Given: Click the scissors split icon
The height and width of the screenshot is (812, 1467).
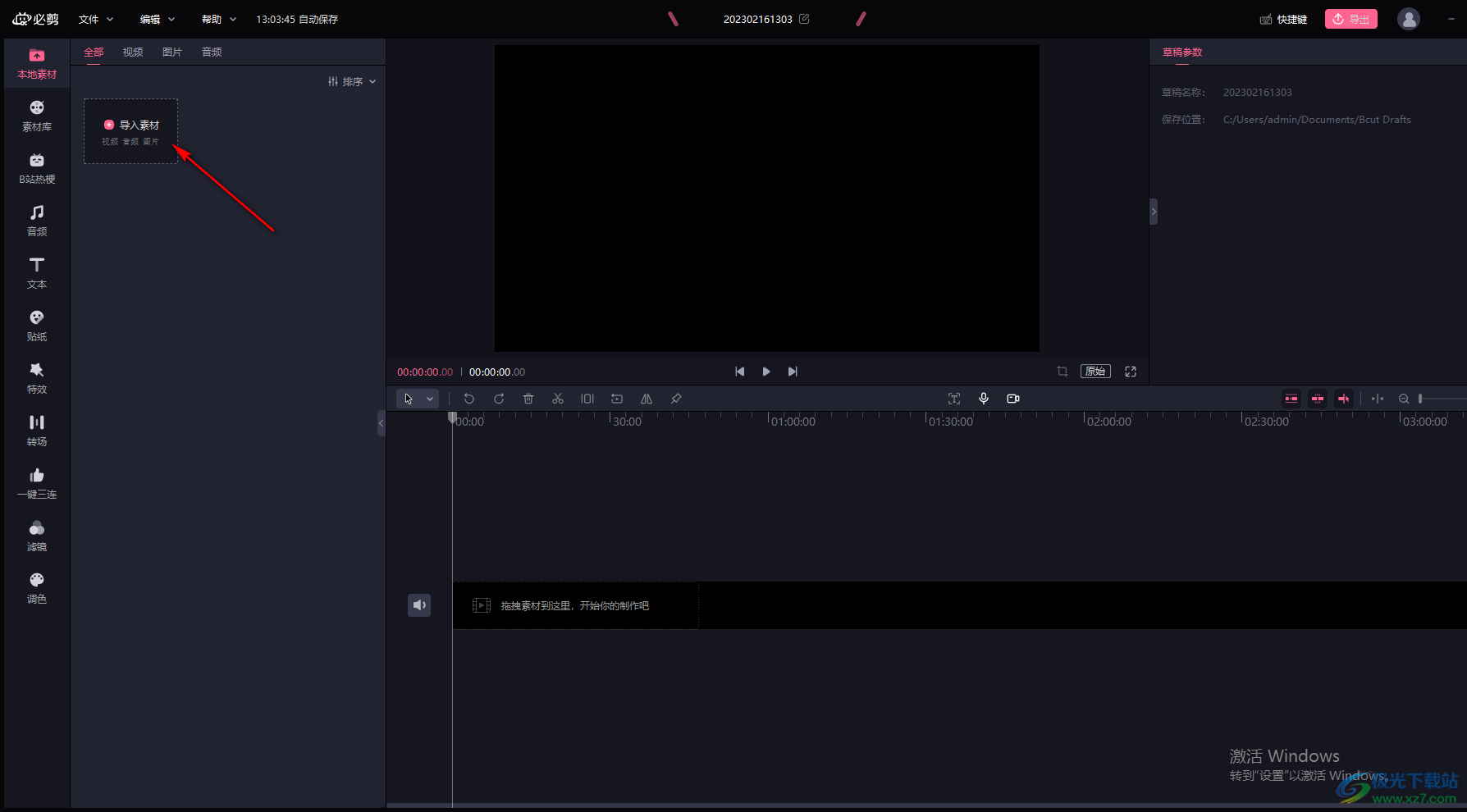Looking at the screenshot, I should (x=558, y=399).
